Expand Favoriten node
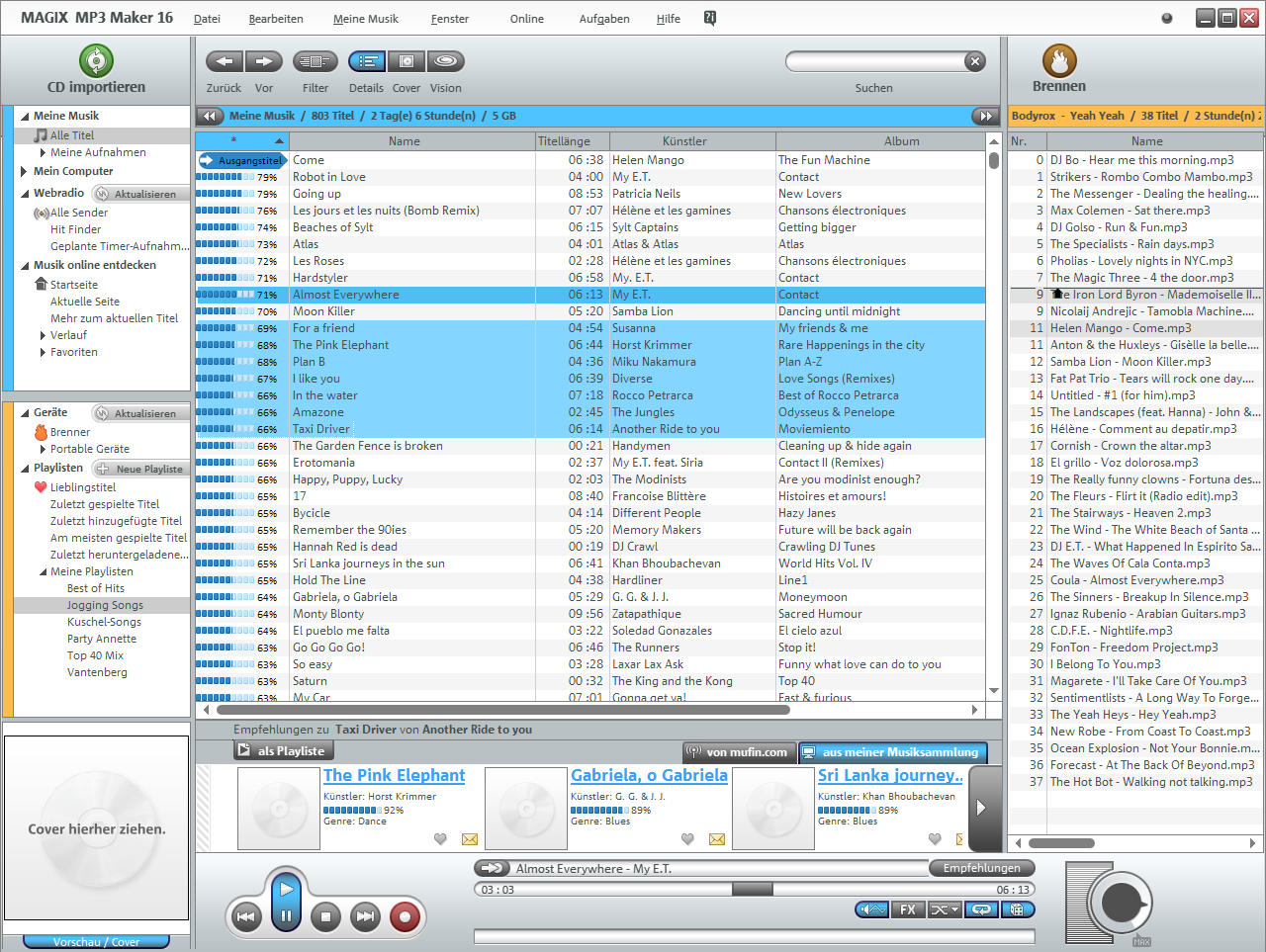Screen dimensions: 1266x952 43,352
